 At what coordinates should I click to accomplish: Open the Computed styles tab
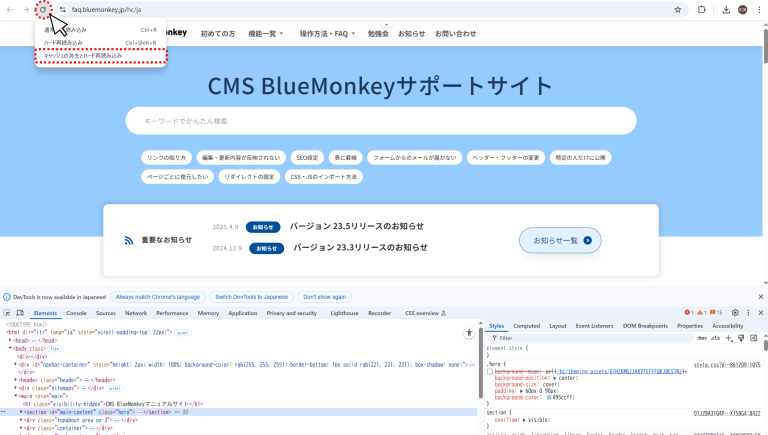[x=527, y=326]
